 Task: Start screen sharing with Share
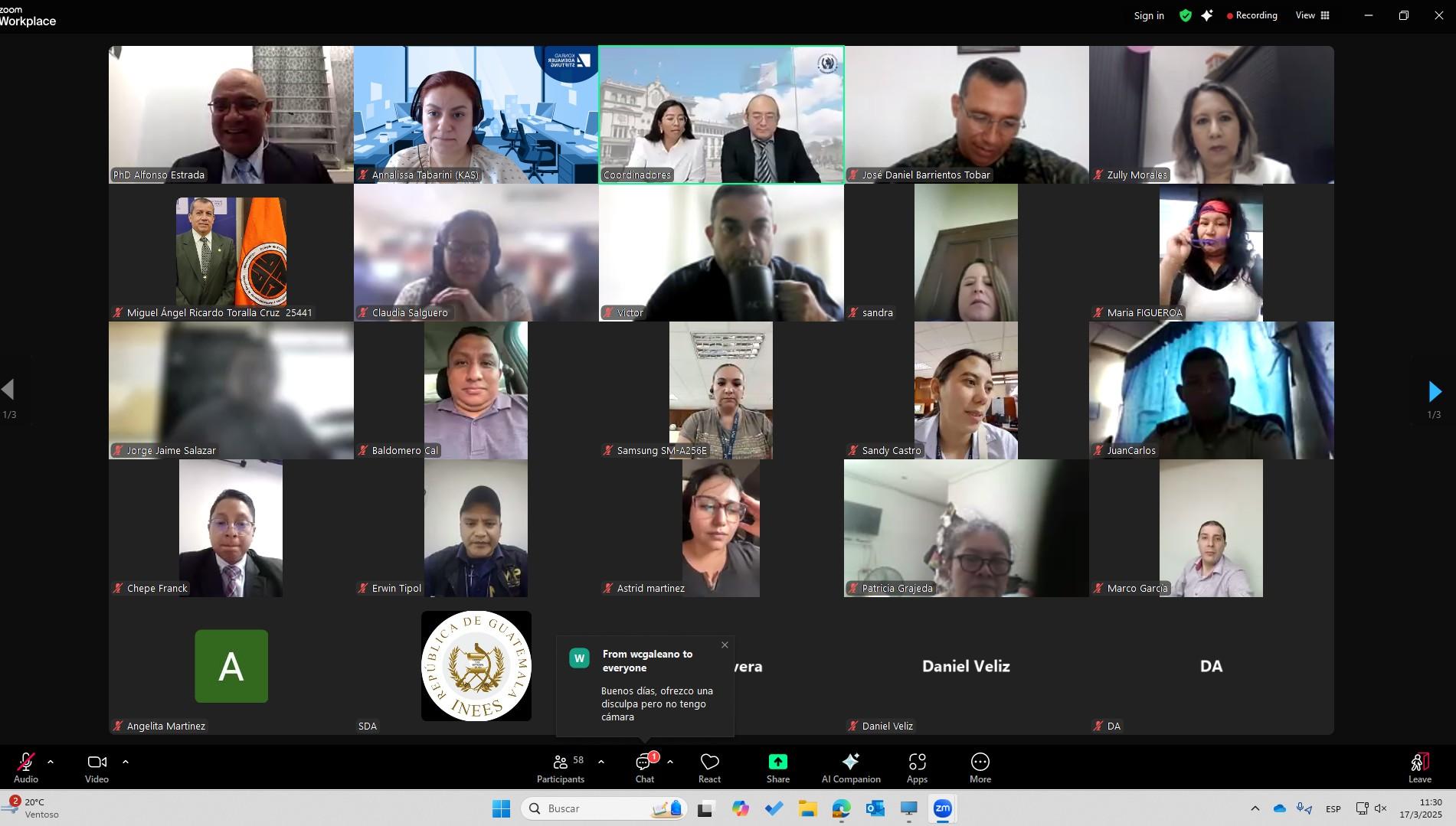[777, 768]
